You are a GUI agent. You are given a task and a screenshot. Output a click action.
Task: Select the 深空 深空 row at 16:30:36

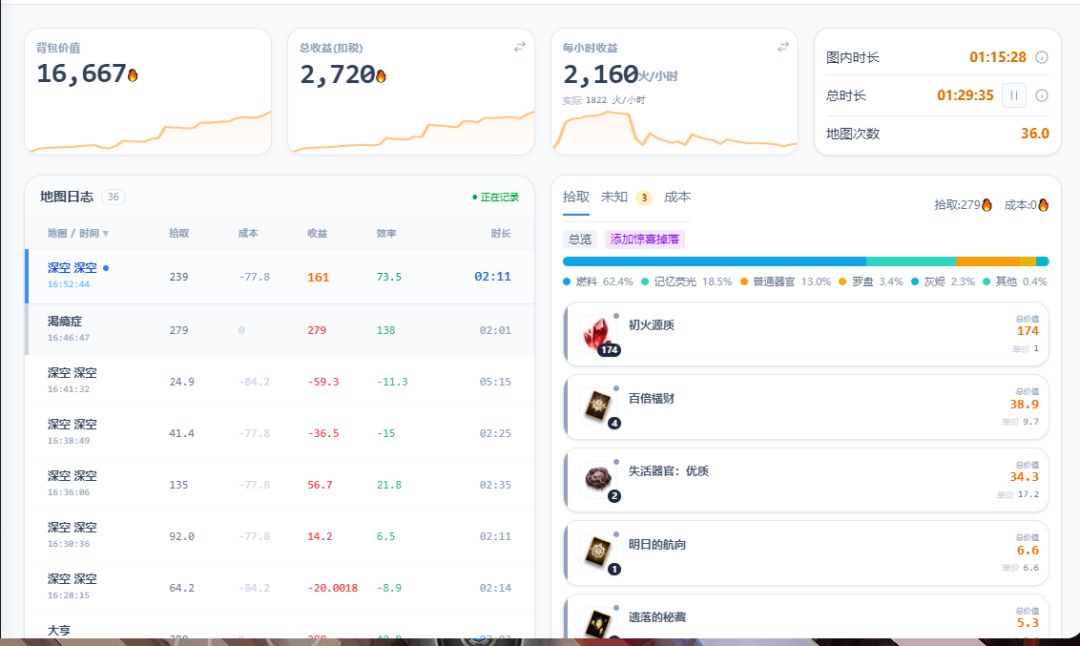coord(280,536)
